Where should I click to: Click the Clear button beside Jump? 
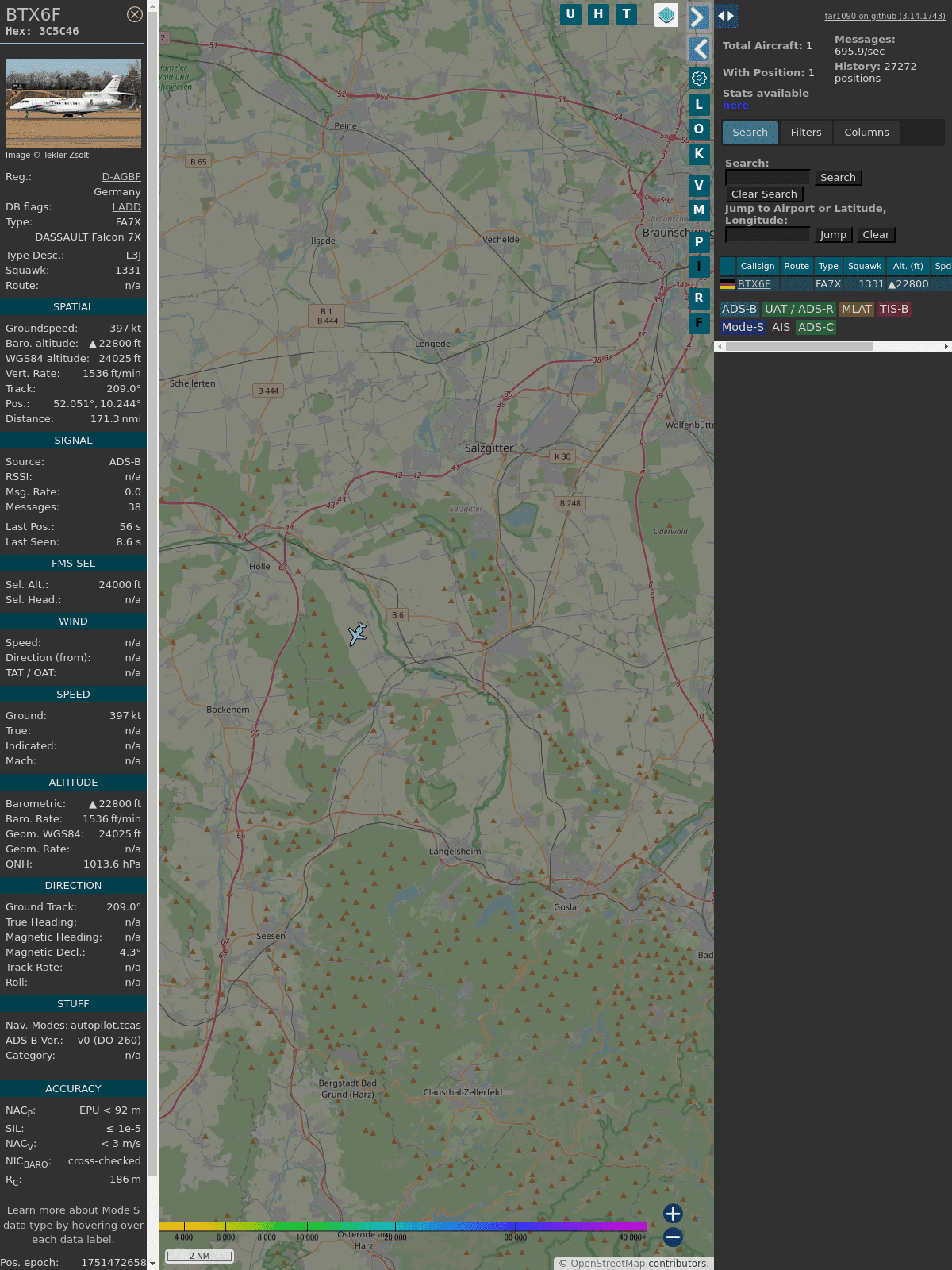(x=876, y=235)
